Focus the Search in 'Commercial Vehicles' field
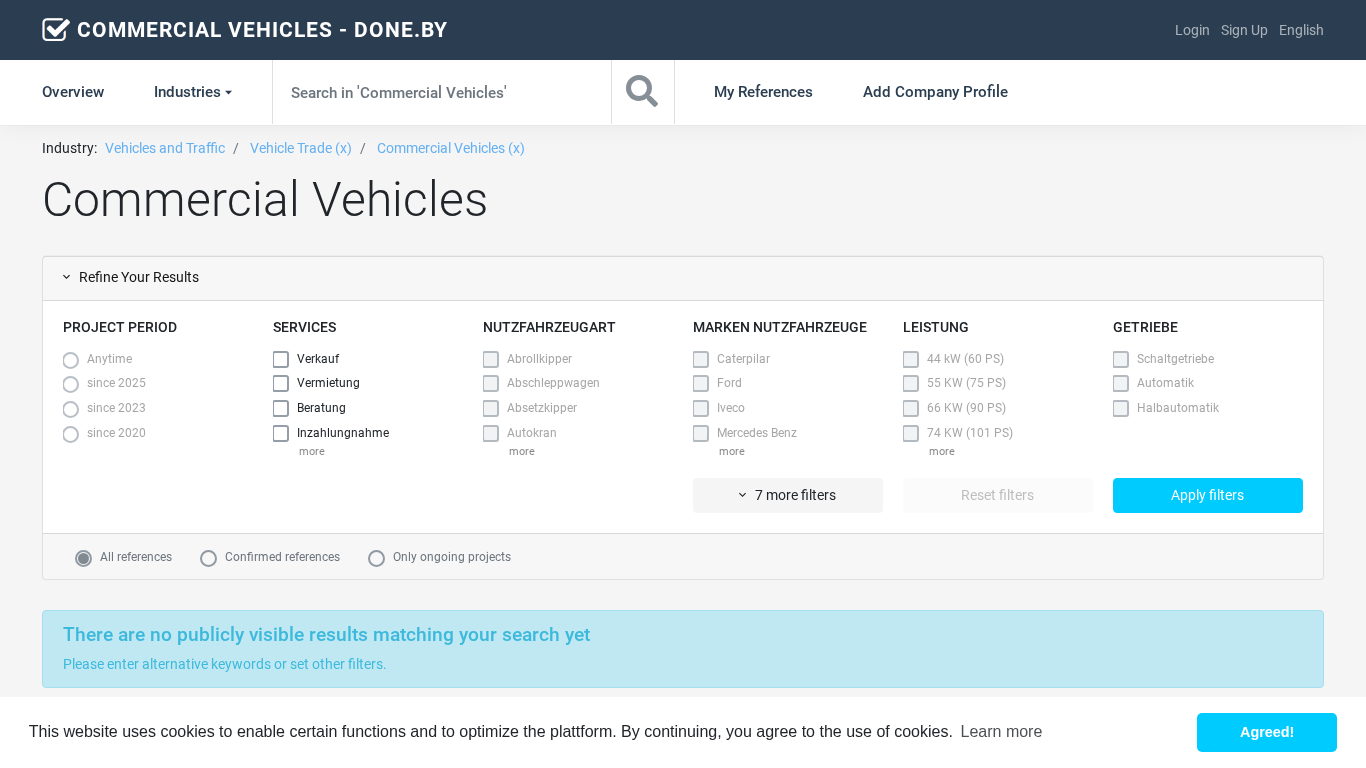 441,92
